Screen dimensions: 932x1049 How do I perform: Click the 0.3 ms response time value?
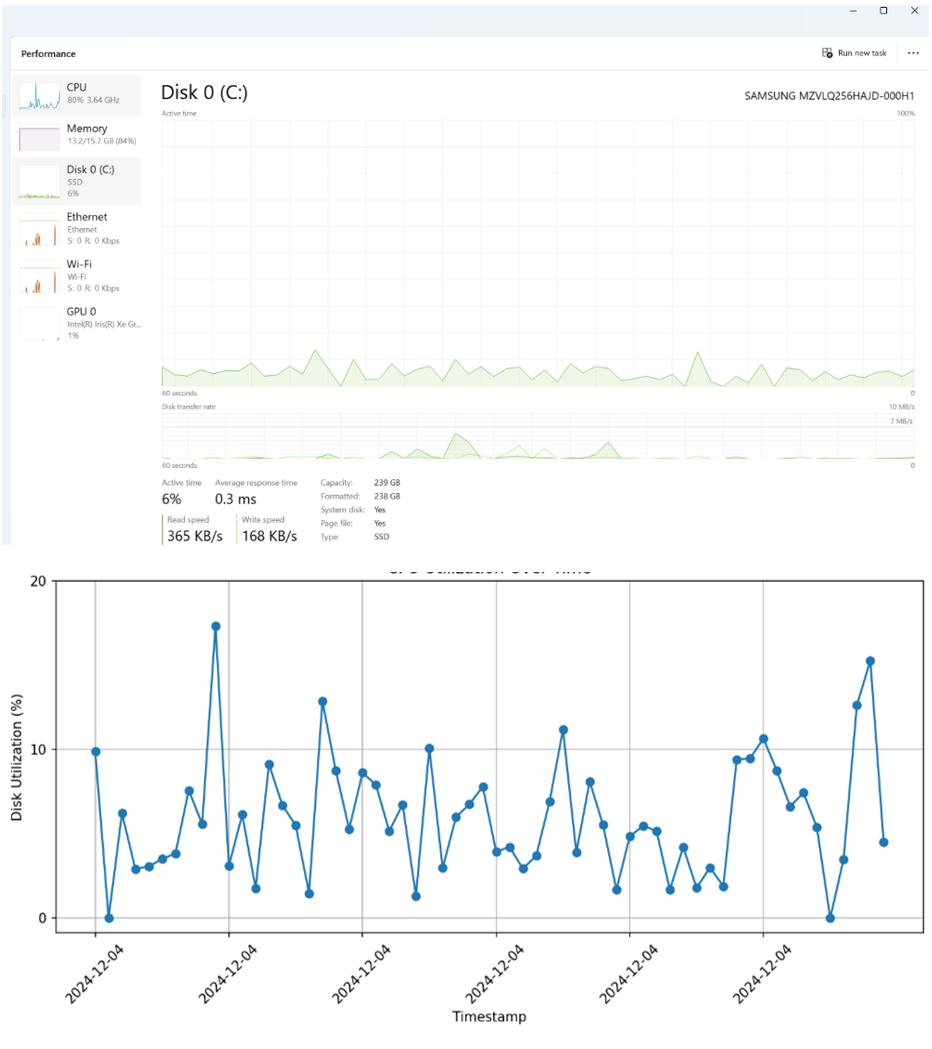236,499
